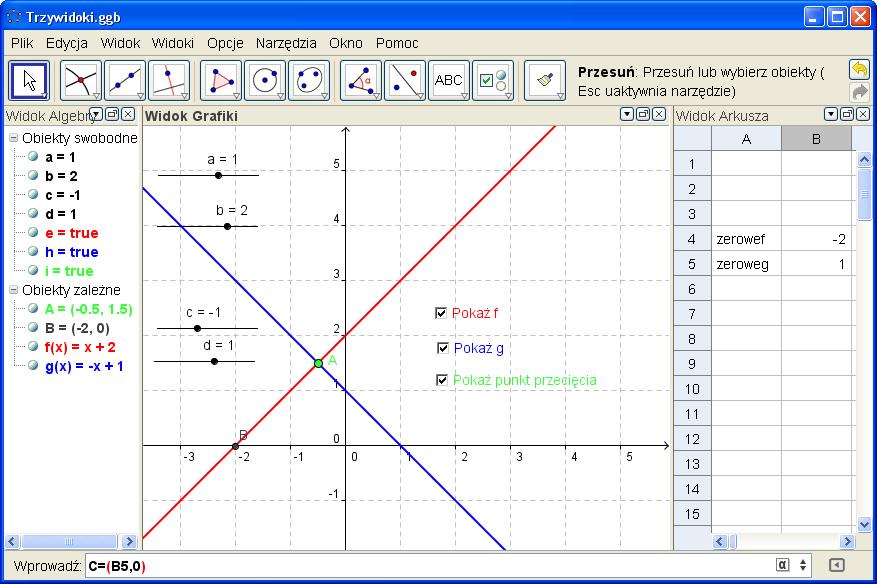Viewport: 877px width, 584px height.
Task: Click cell containing zeroweg
Action: 746,264
